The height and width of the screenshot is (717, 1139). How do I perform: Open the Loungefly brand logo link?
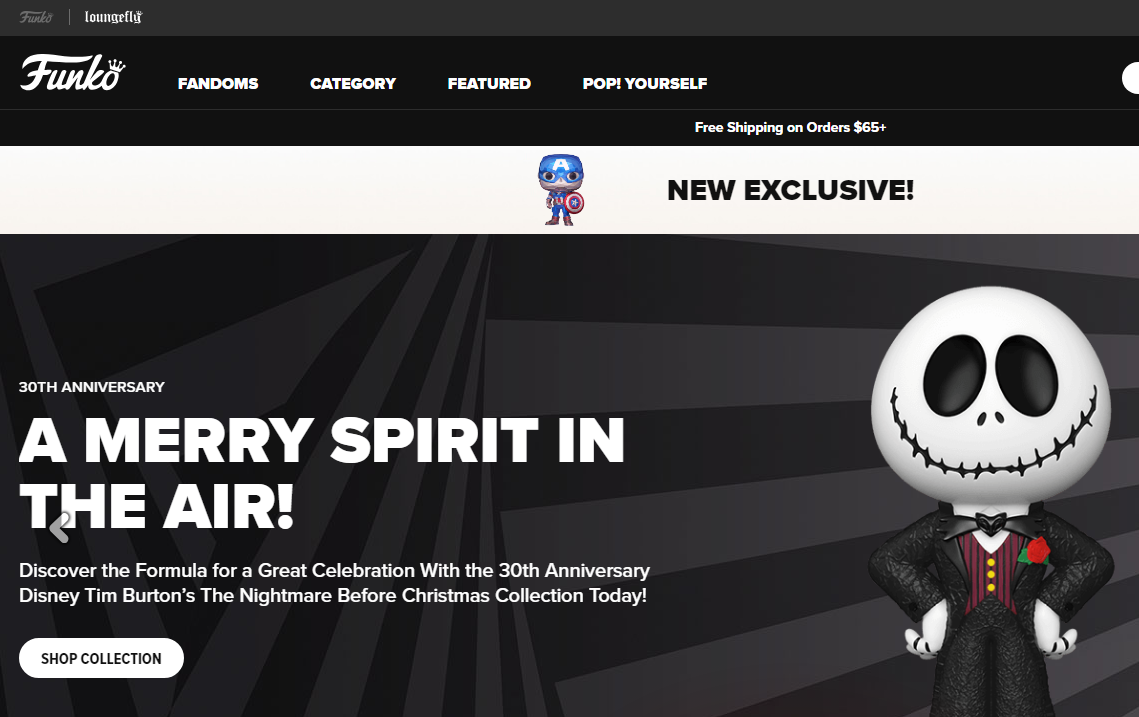tap(113, 17)
